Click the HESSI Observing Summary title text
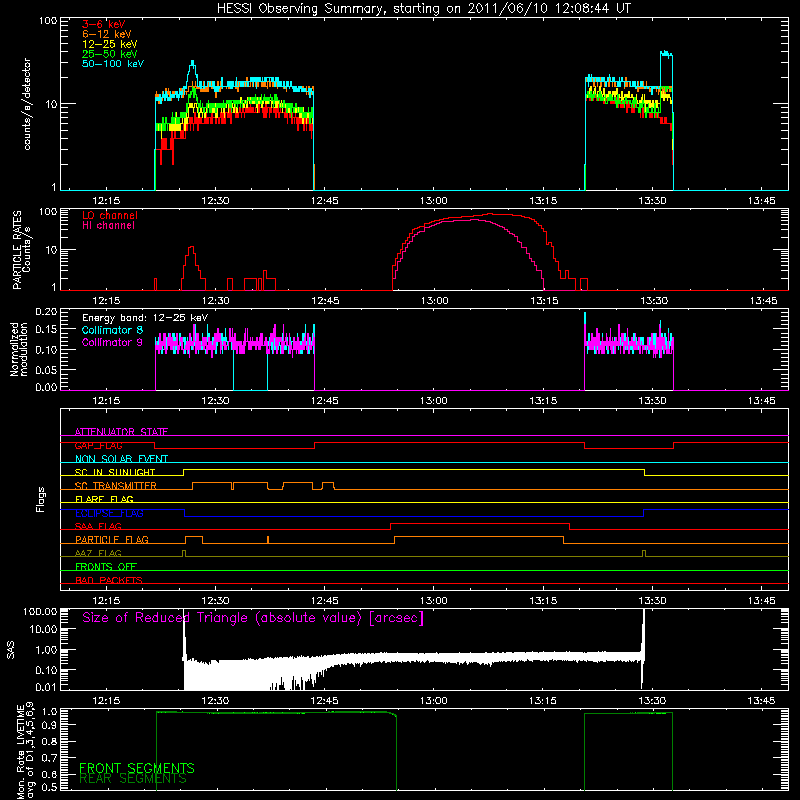800x800 pixels. [x=423, y=9]
